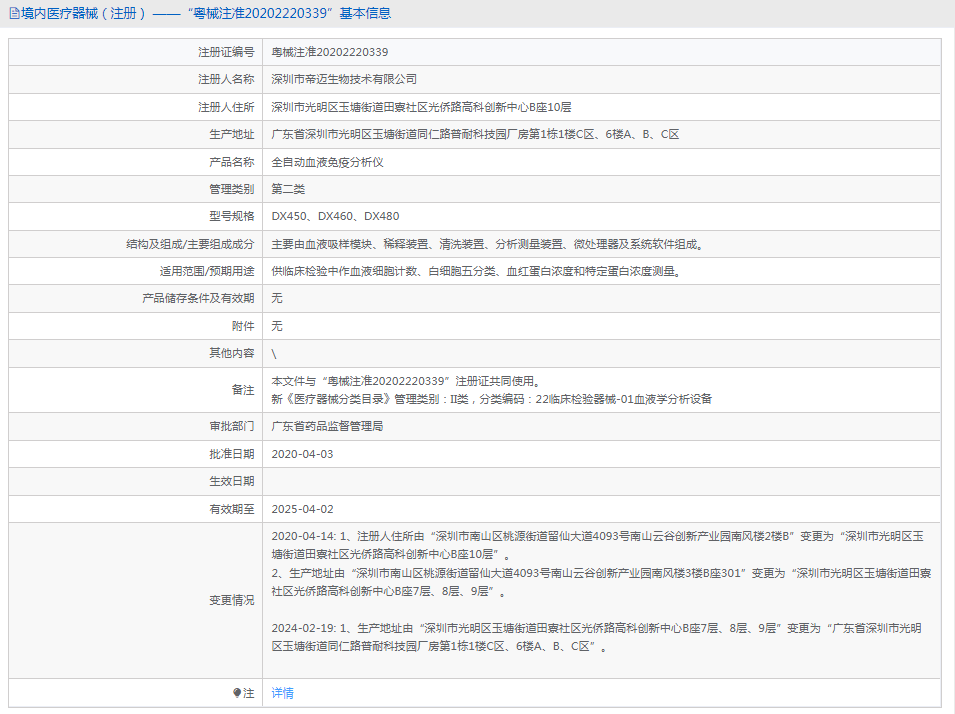This screenshot has width=955, height=714.
Task: Select model specs DX450、DX460、DX480
Action: (336, 216)
